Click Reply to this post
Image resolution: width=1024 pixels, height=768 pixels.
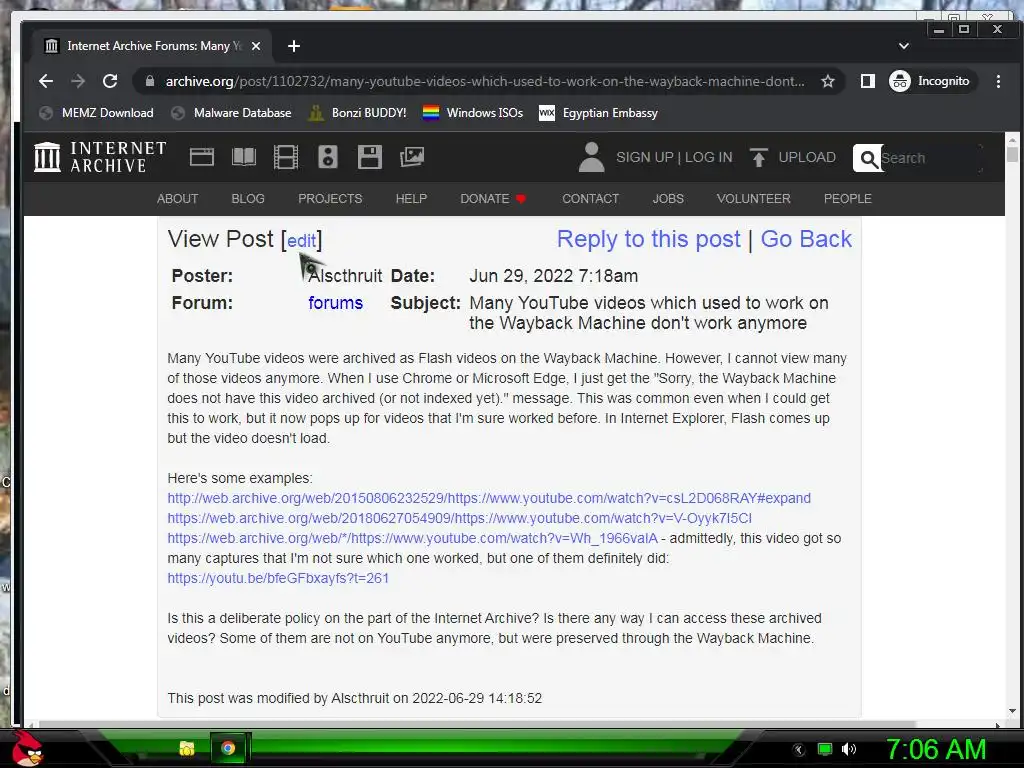pyautogui.click(x=648, y=239)
